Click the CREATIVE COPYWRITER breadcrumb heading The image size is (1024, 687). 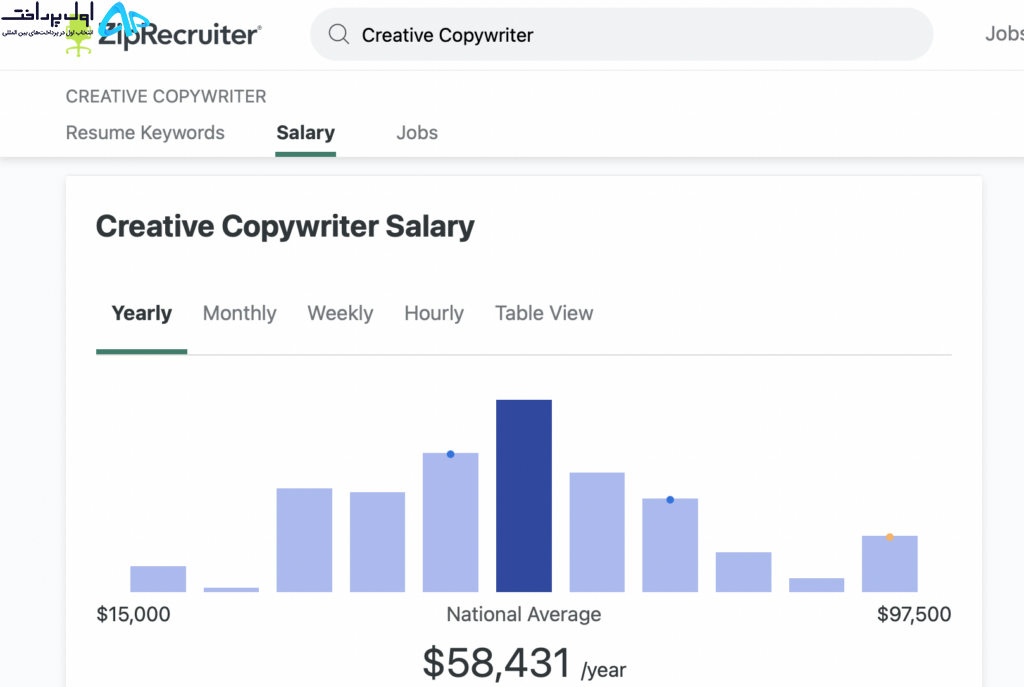[166, 97]
